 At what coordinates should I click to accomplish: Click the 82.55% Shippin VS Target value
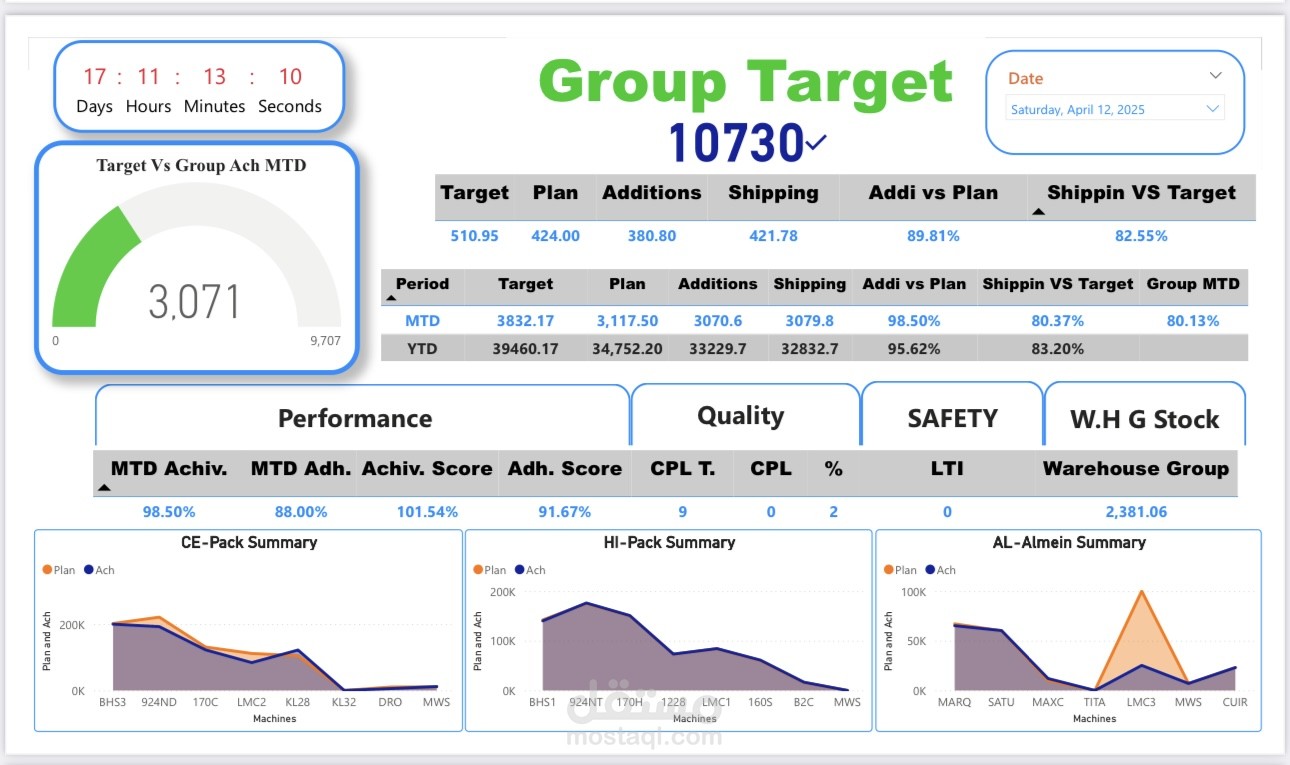(x=1141, y=236)
